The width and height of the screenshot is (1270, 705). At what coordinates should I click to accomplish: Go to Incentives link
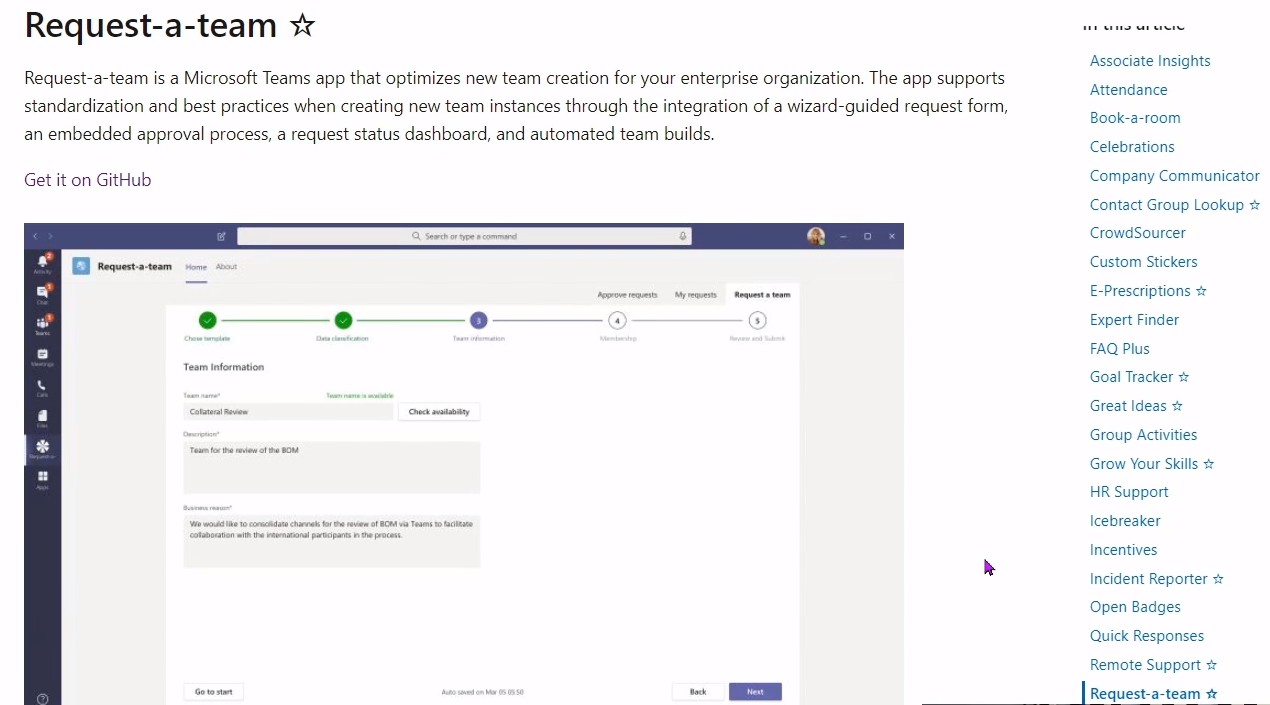click(x=1123, y=550)
